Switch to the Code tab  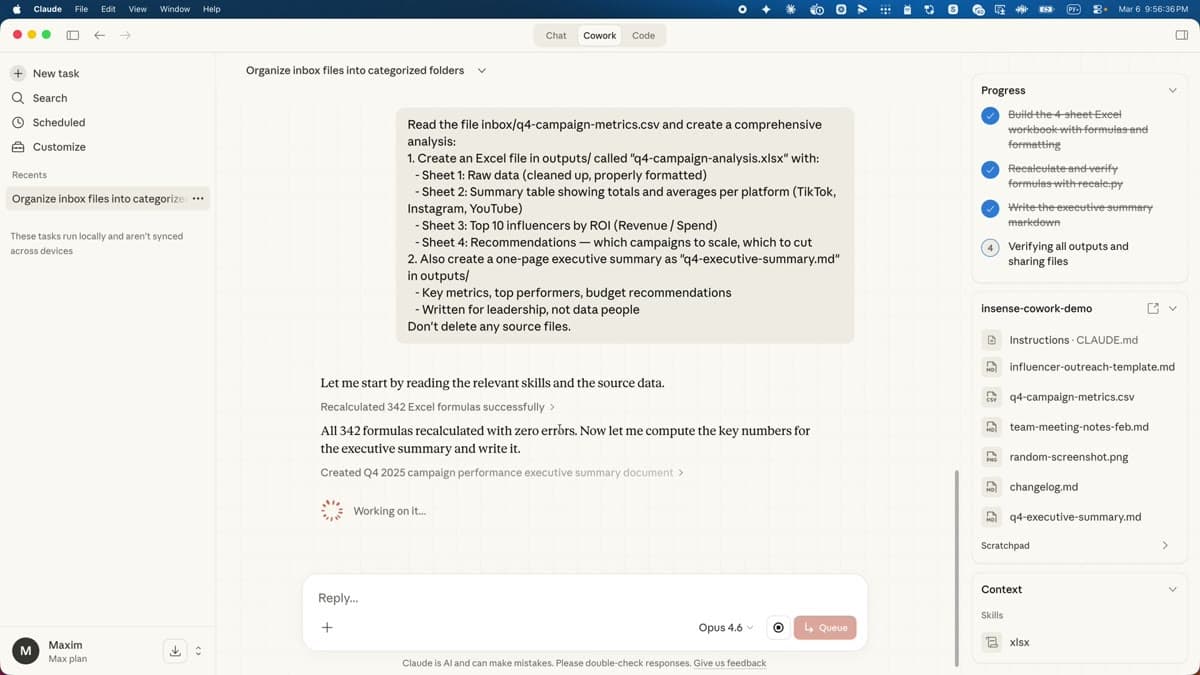click(x=643, y=35)
